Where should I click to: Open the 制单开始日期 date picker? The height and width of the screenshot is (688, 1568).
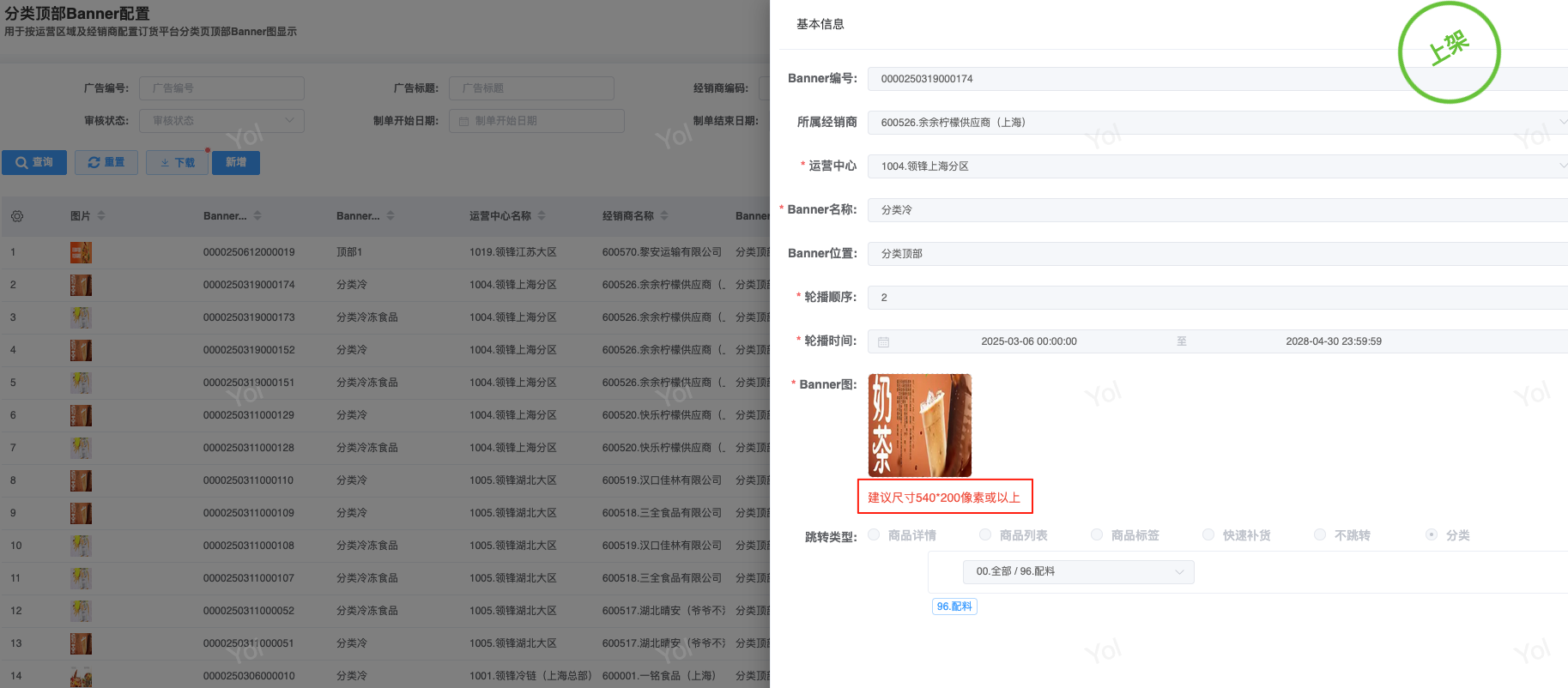pyautogui.click(x=536, y=121)
